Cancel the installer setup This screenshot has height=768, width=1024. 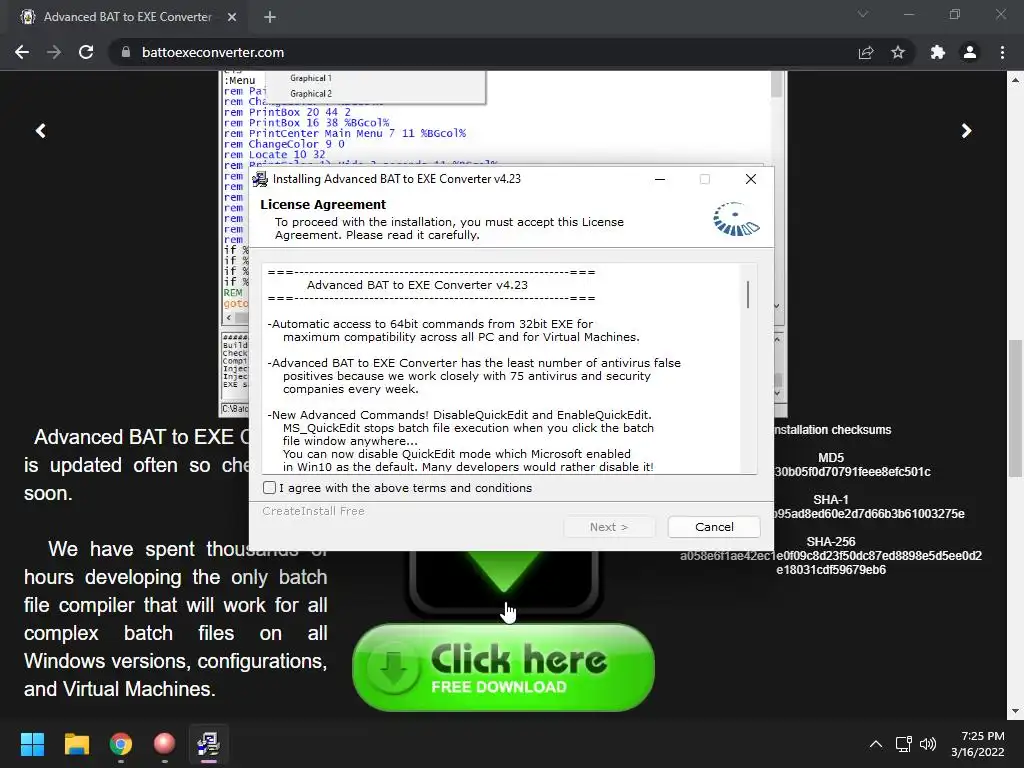(714, 527)
